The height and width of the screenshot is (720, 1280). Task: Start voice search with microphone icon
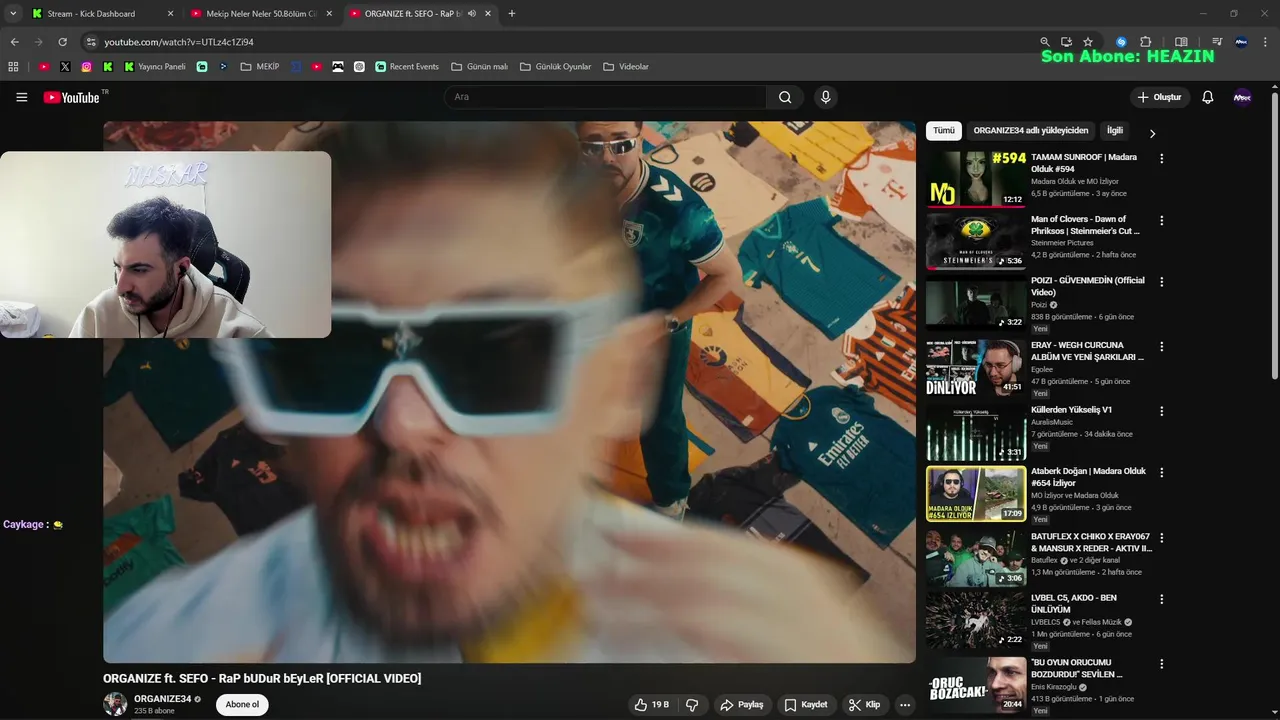point(825,97)
